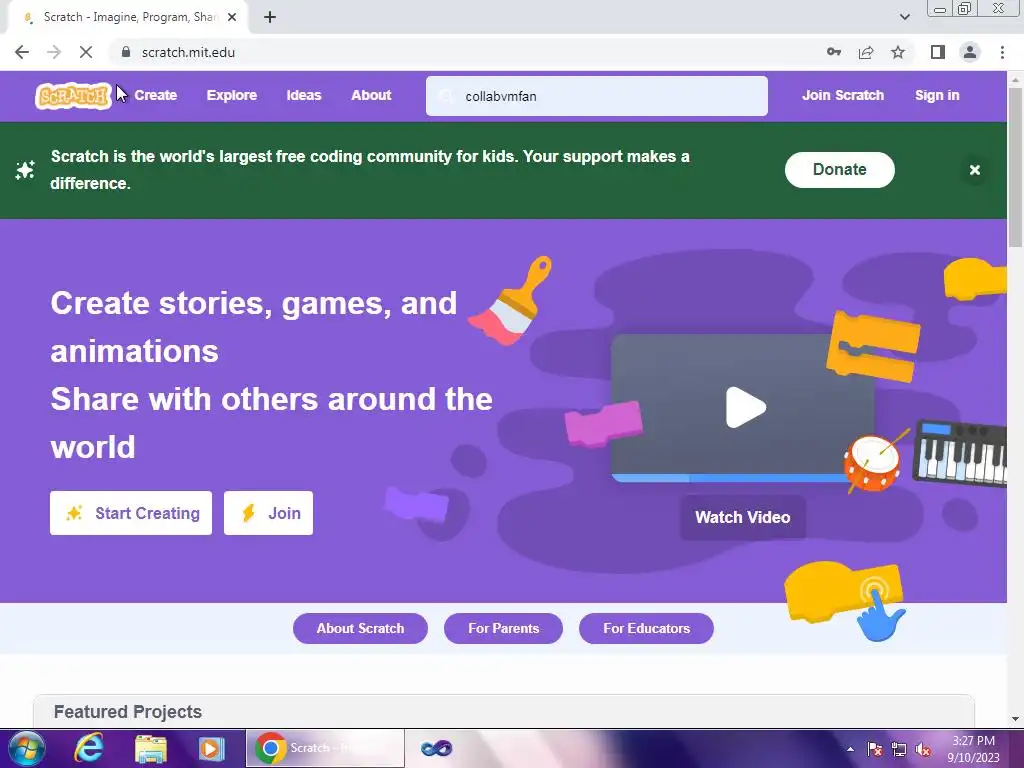Bookmark the page with the star icon
Image resolution: width=1024 pixels, height=768 pixels.
(898, 52)
